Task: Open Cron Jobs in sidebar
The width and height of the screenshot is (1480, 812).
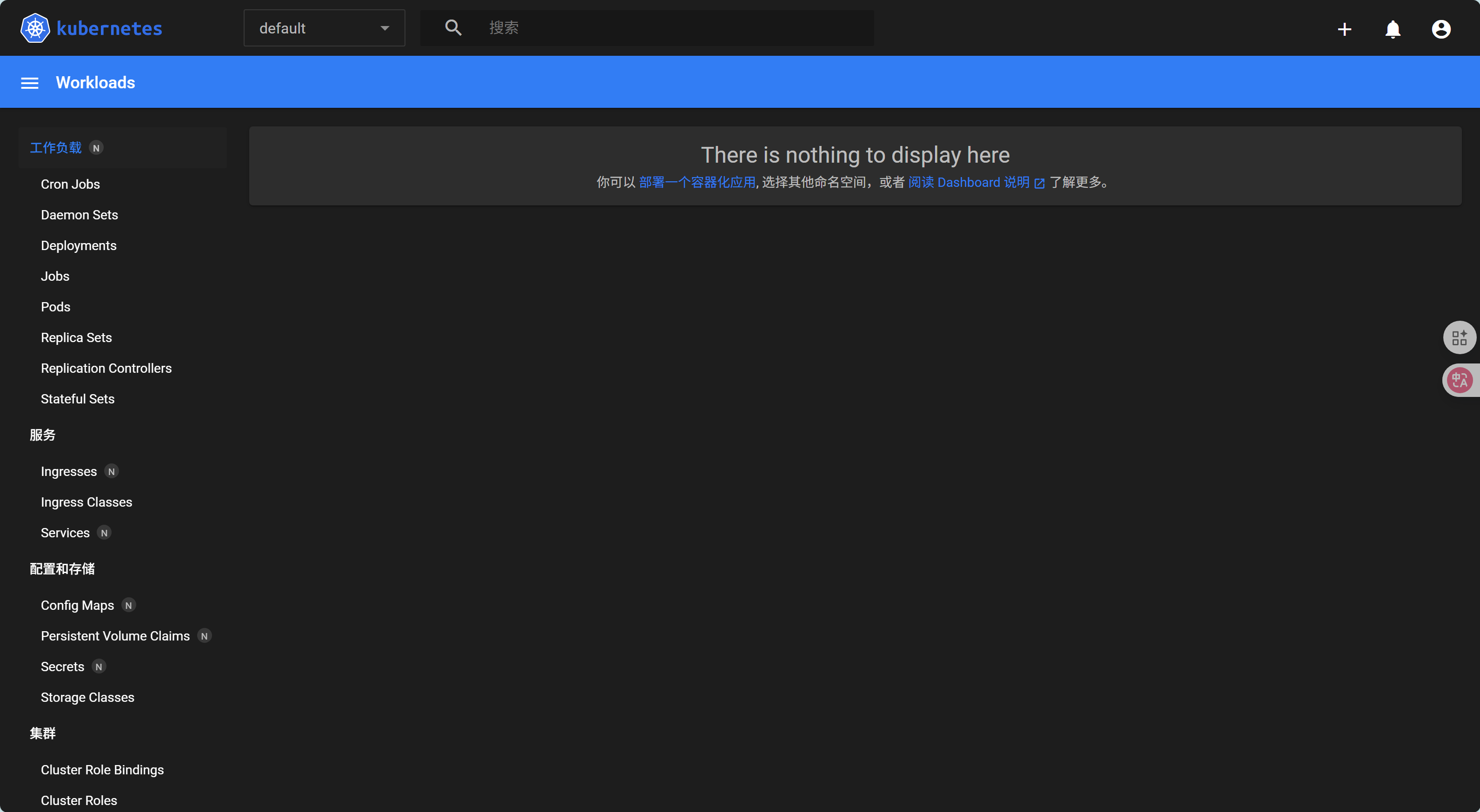Action: point(70,185)
